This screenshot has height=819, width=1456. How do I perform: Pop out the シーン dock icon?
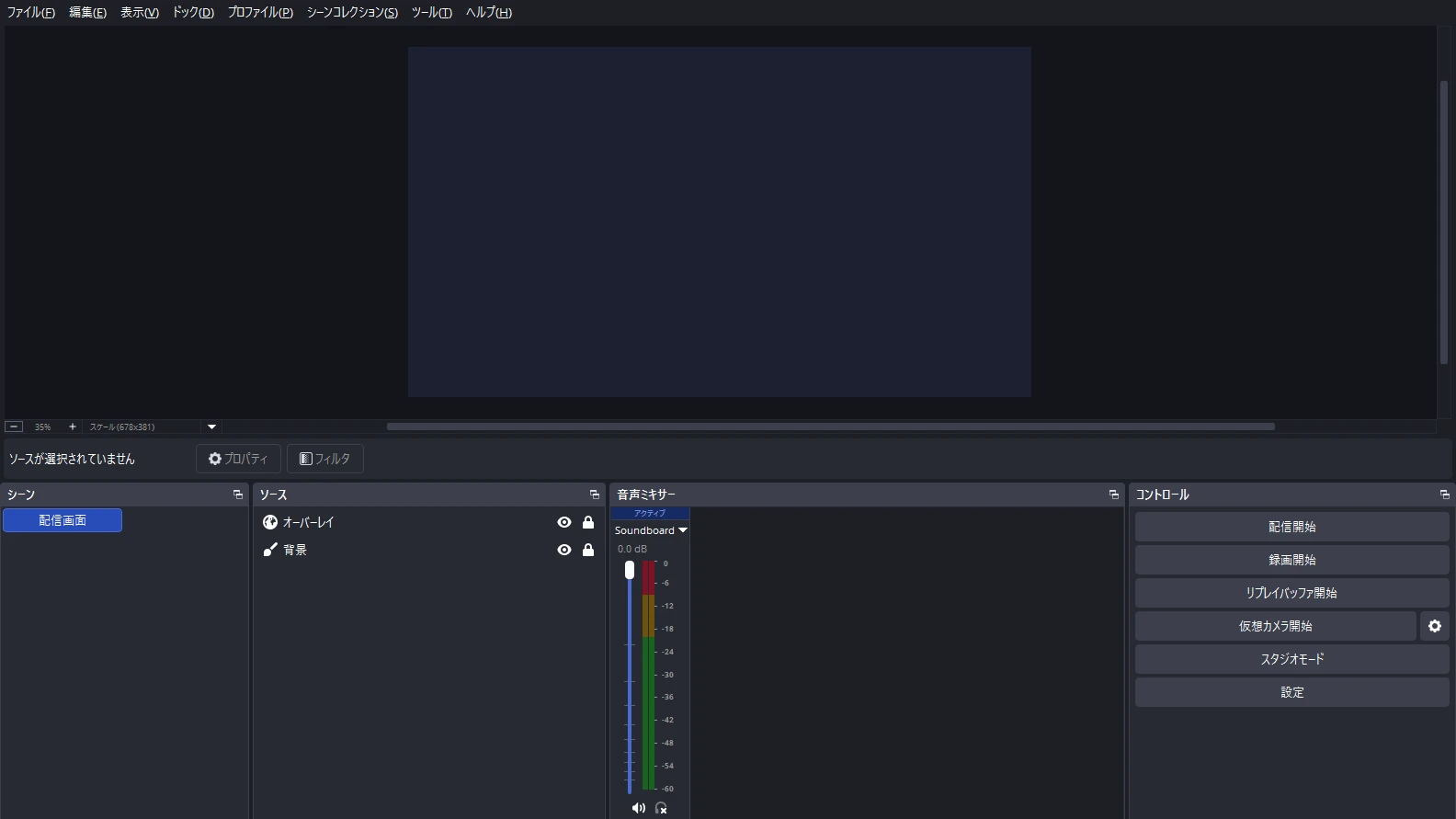pos(238,495)
